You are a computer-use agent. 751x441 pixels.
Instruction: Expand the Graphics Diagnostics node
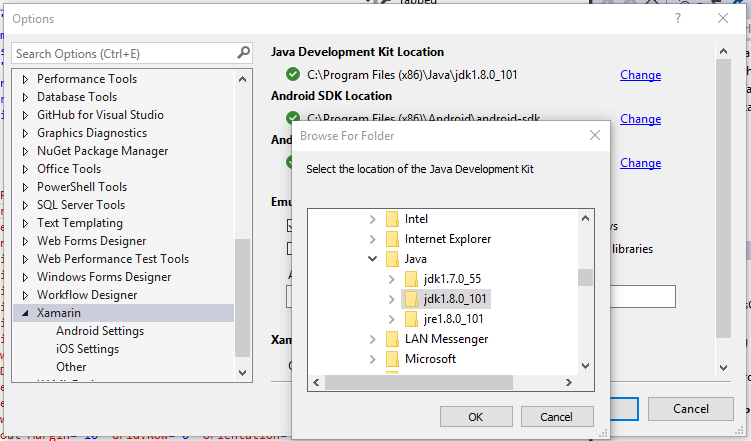(x=25, y=133)
